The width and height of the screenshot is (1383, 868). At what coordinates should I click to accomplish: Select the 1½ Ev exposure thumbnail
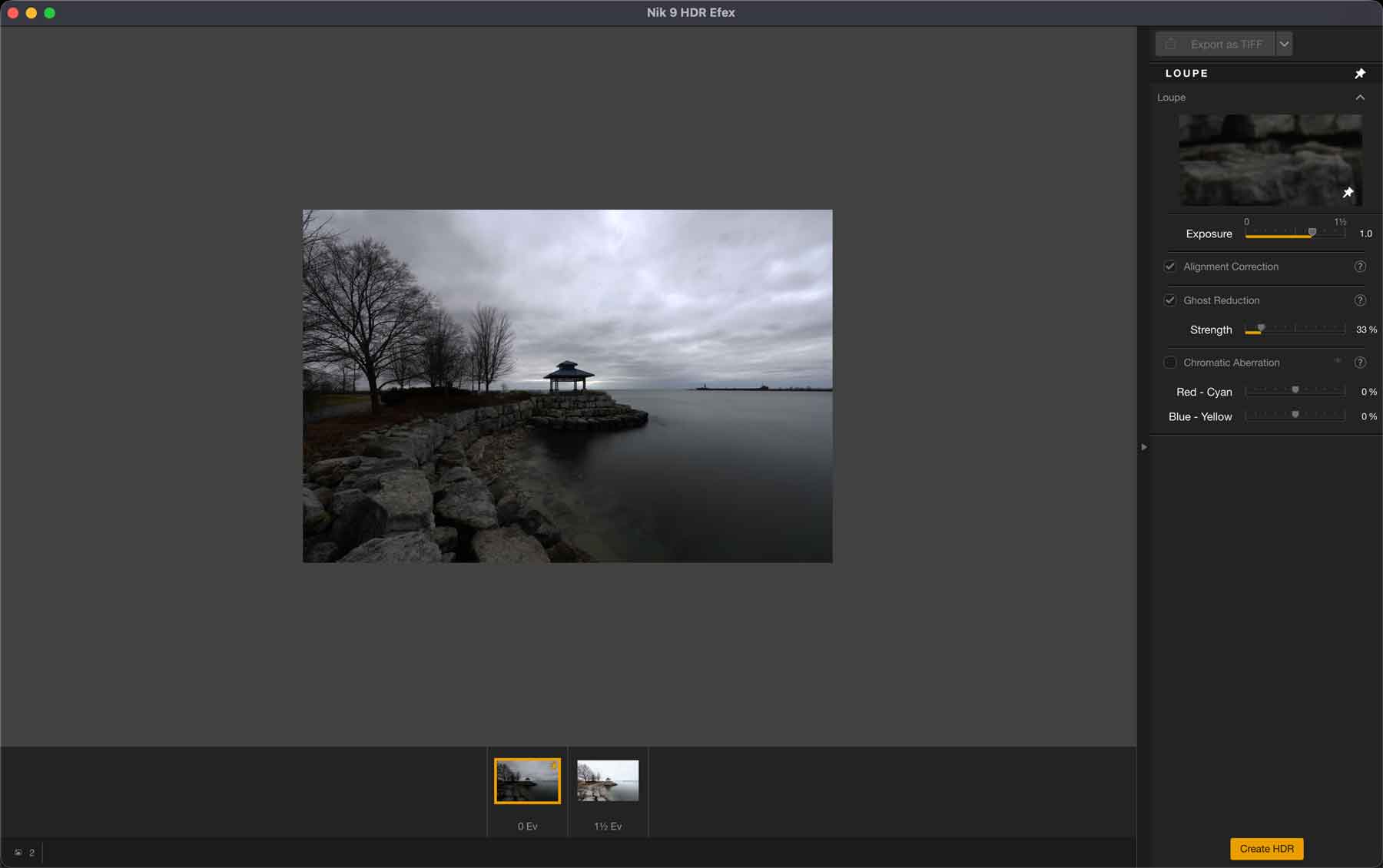point(608,781)
